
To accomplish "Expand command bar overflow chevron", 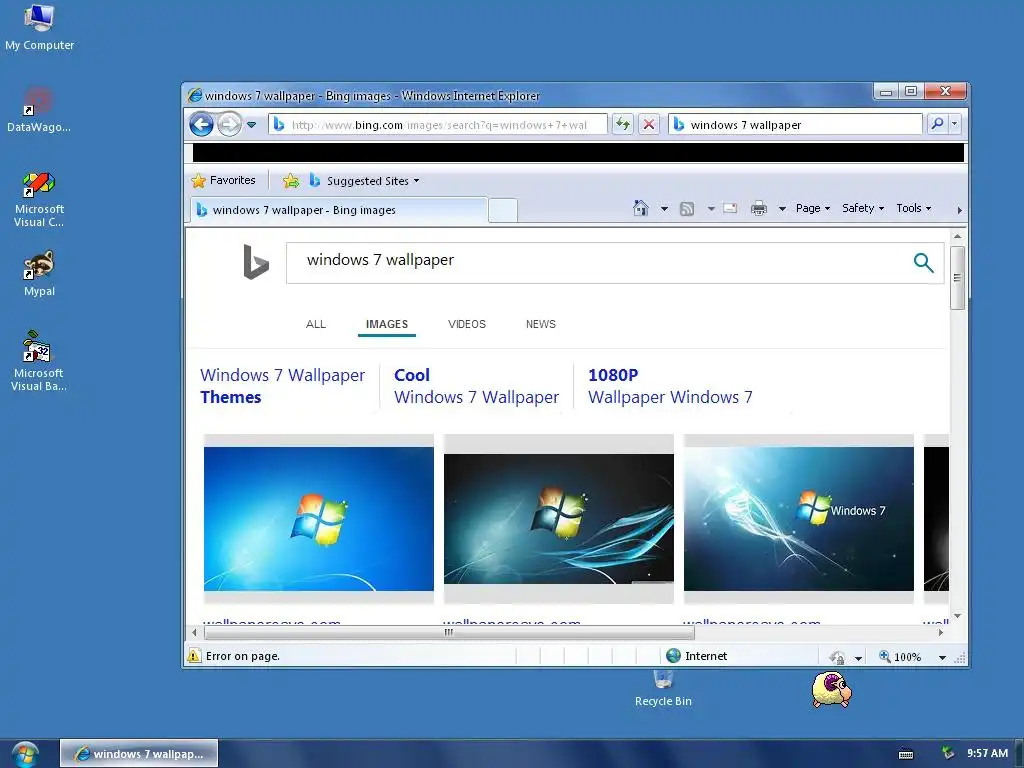I will [x=959, y=210].
